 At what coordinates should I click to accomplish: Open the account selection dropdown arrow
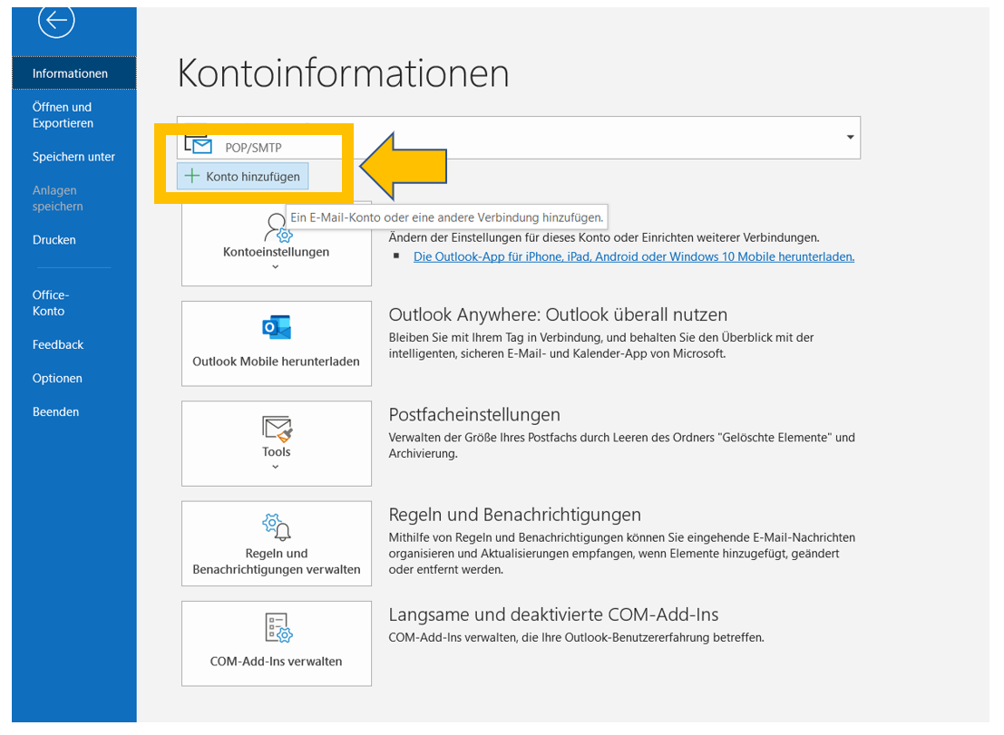[x=850, y=137]
